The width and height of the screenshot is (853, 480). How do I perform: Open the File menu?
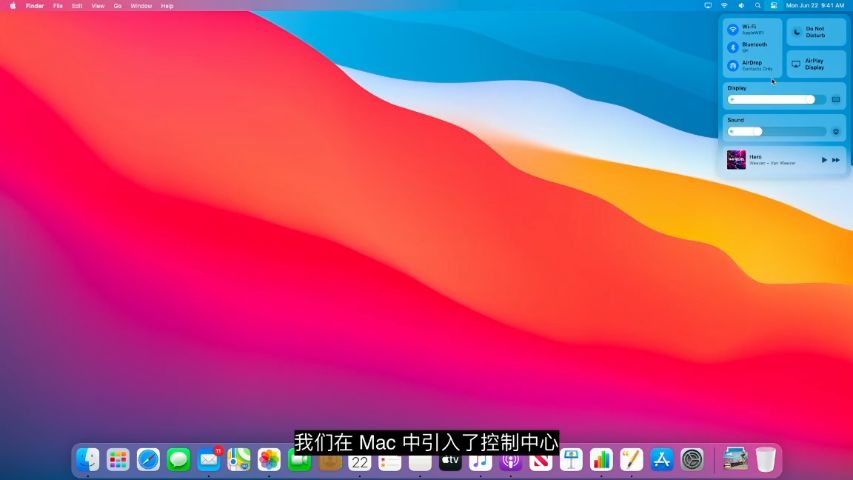pos(58,5)
